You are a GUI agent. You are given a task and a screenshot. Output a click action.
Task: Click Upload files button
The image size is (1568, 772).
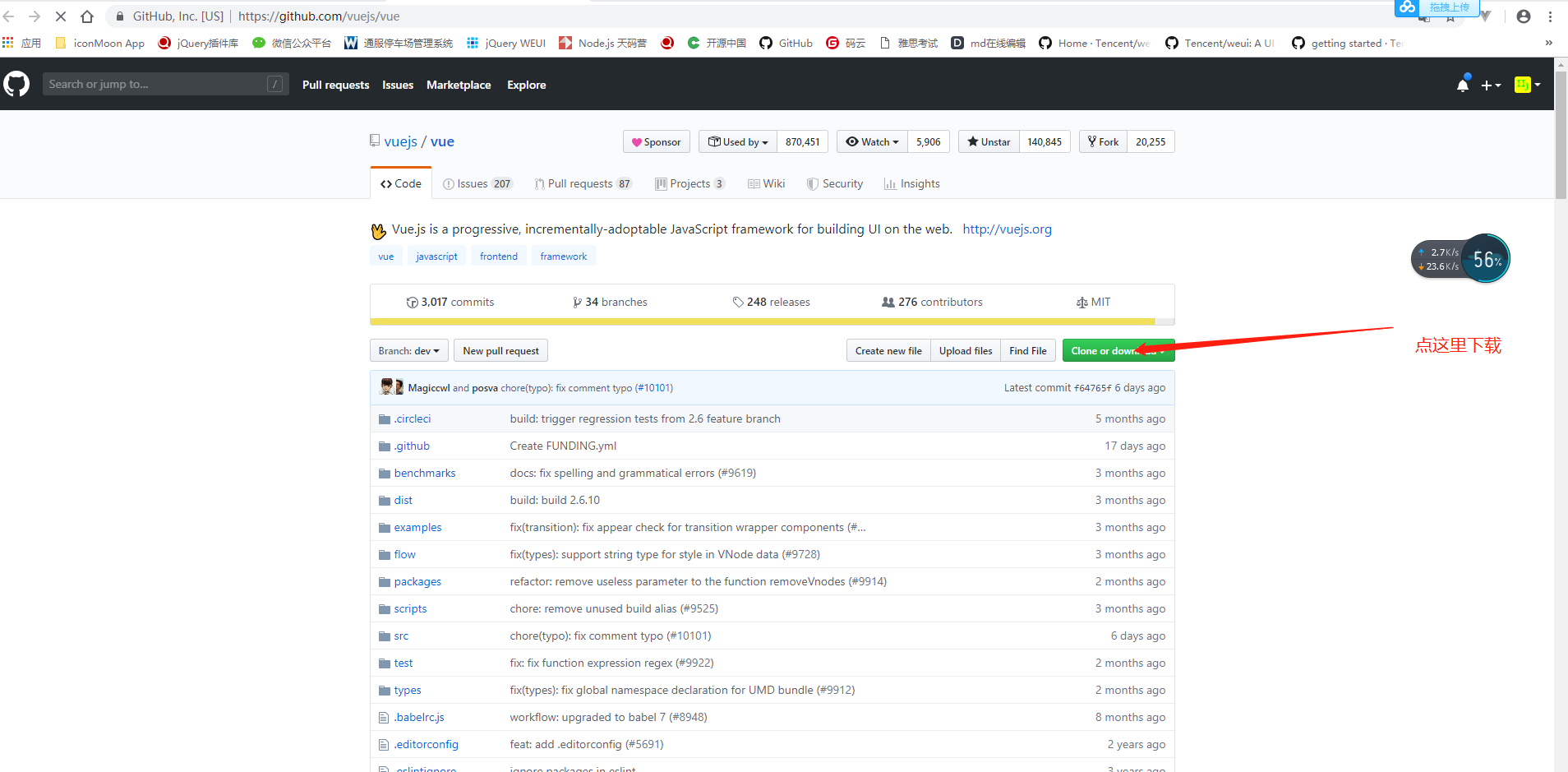[966, 350]
